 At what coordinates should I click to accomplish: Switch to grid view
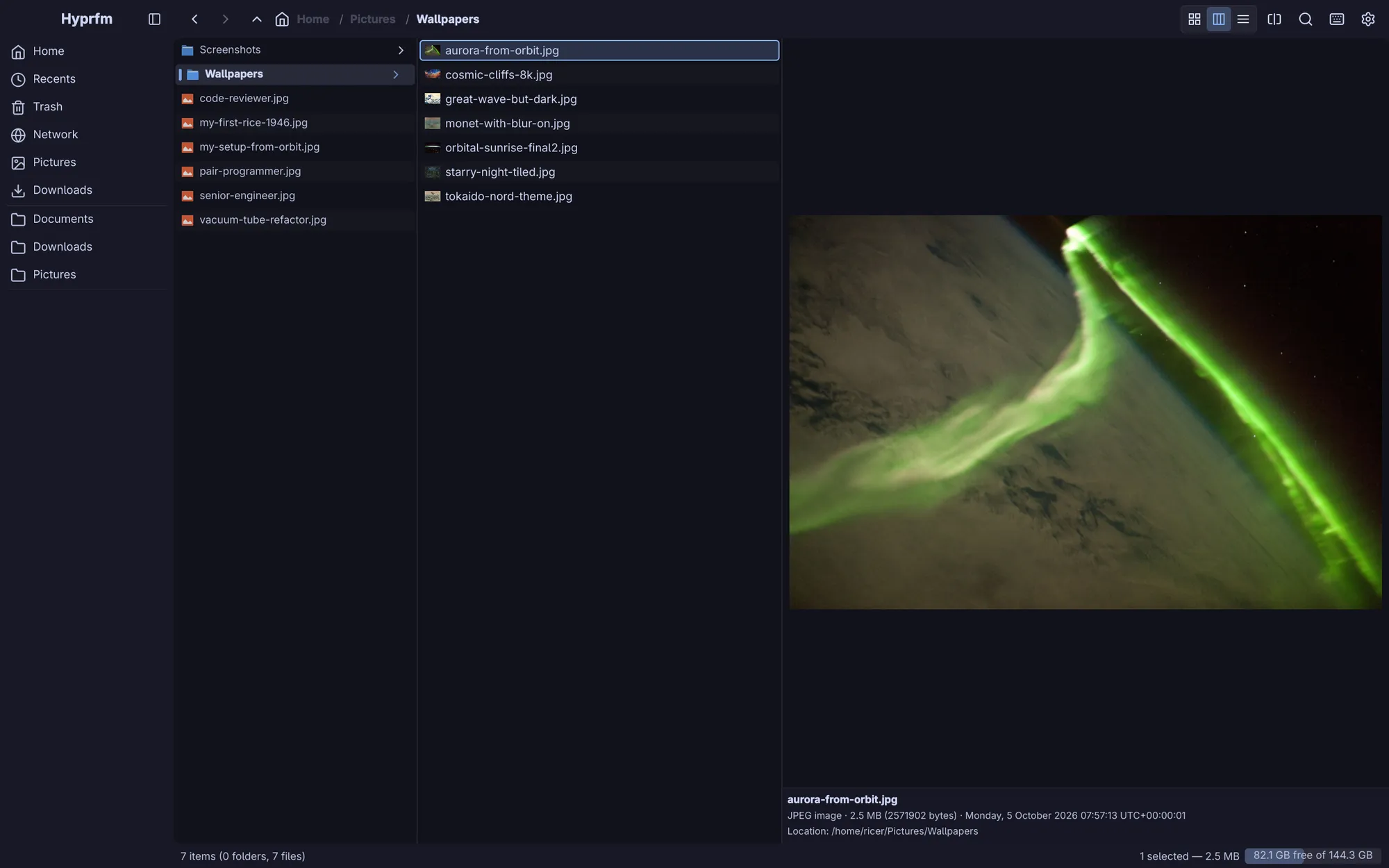pyautogui.click(x=1195, y=19)
